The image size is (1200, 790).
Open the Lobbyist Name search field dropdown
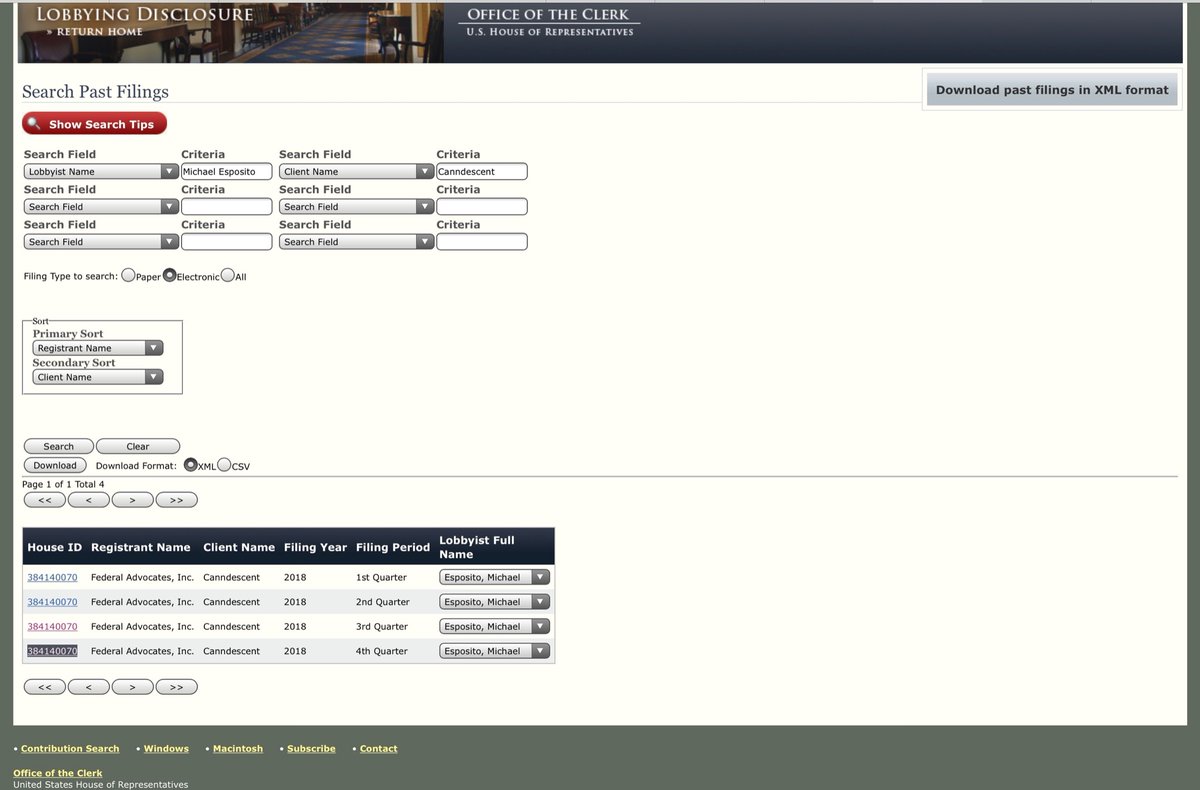pos(168,171)
